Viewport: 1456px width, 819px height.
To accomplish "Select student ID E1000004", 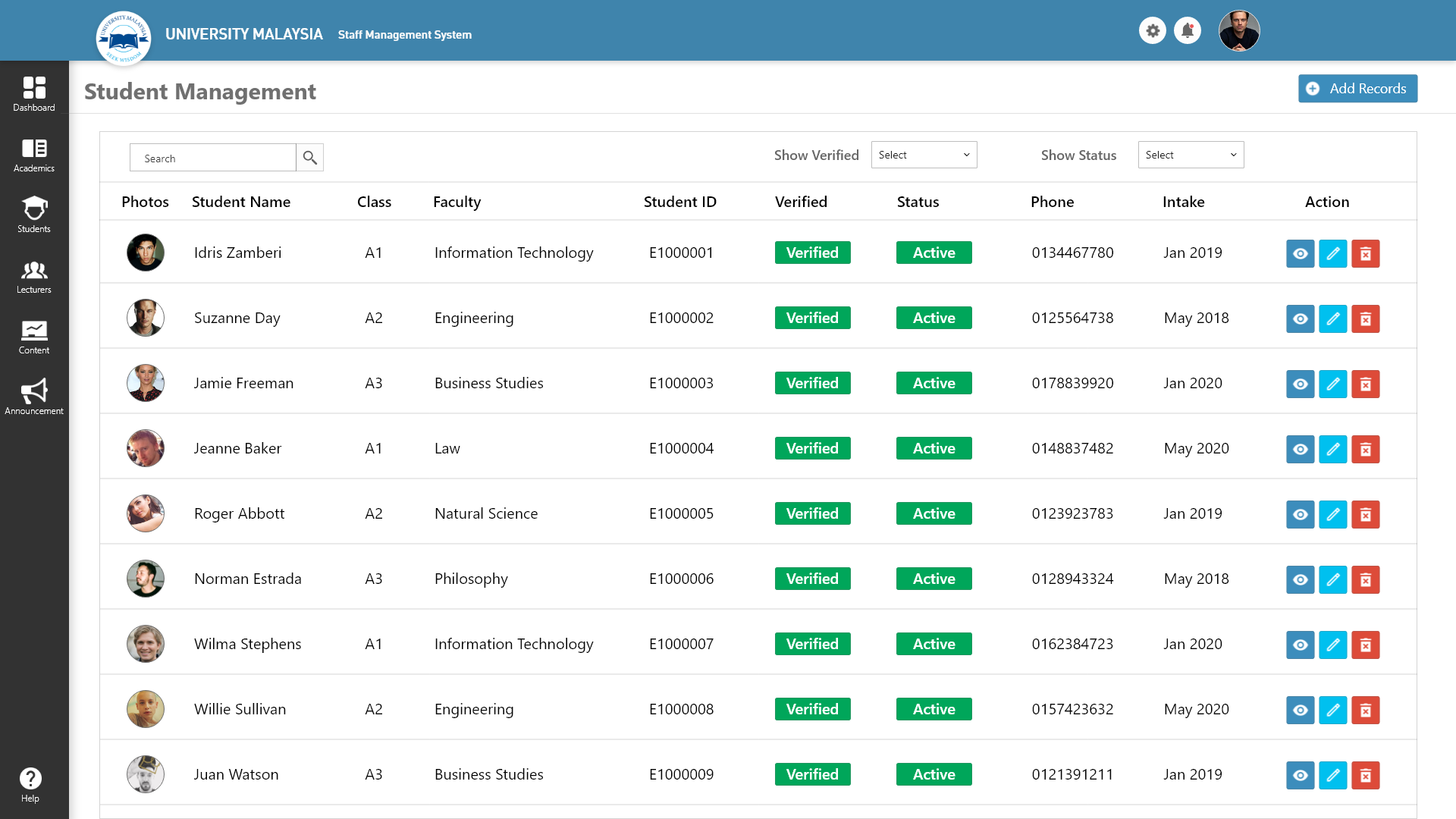I will point(681,448).
